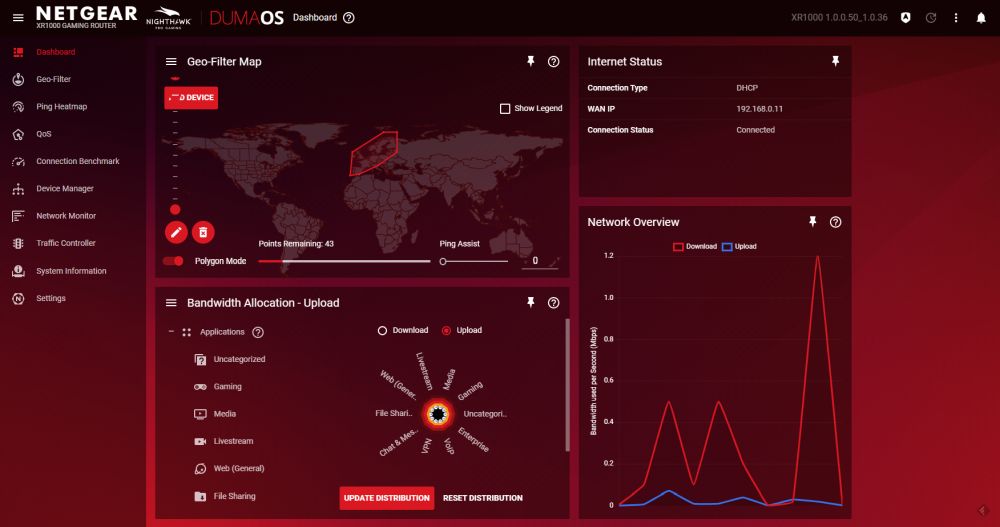The image size is (1000, 527).
Task: Open Ping Heatmap in the sidebar
Action: coord(61,107)
